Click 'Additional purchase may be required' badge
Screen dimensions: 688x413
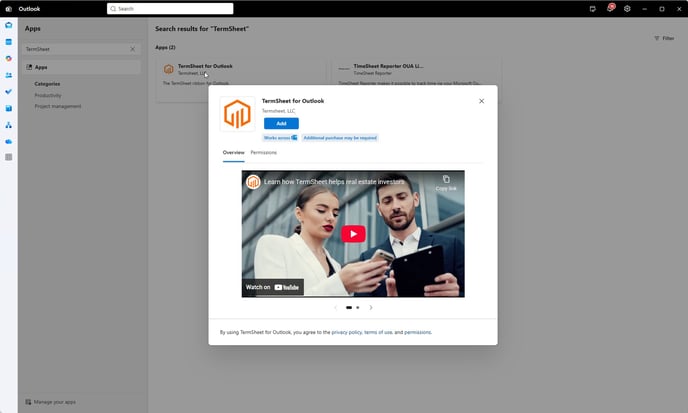pos(340,138)
